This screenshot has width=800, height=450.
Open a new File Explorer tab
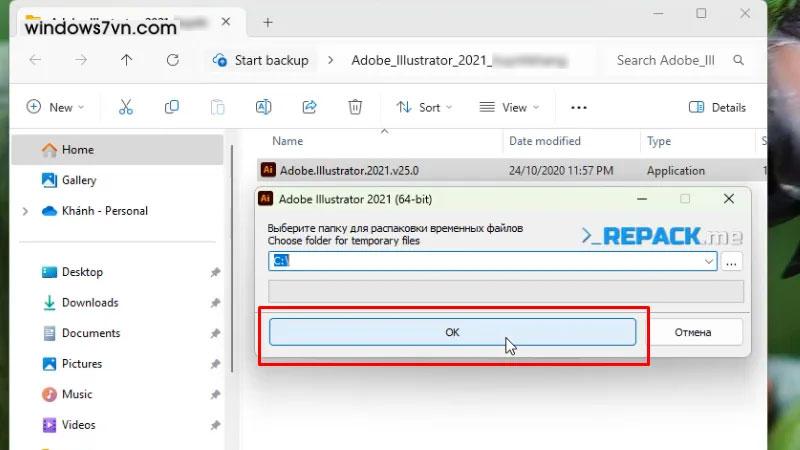click(268, 22)
